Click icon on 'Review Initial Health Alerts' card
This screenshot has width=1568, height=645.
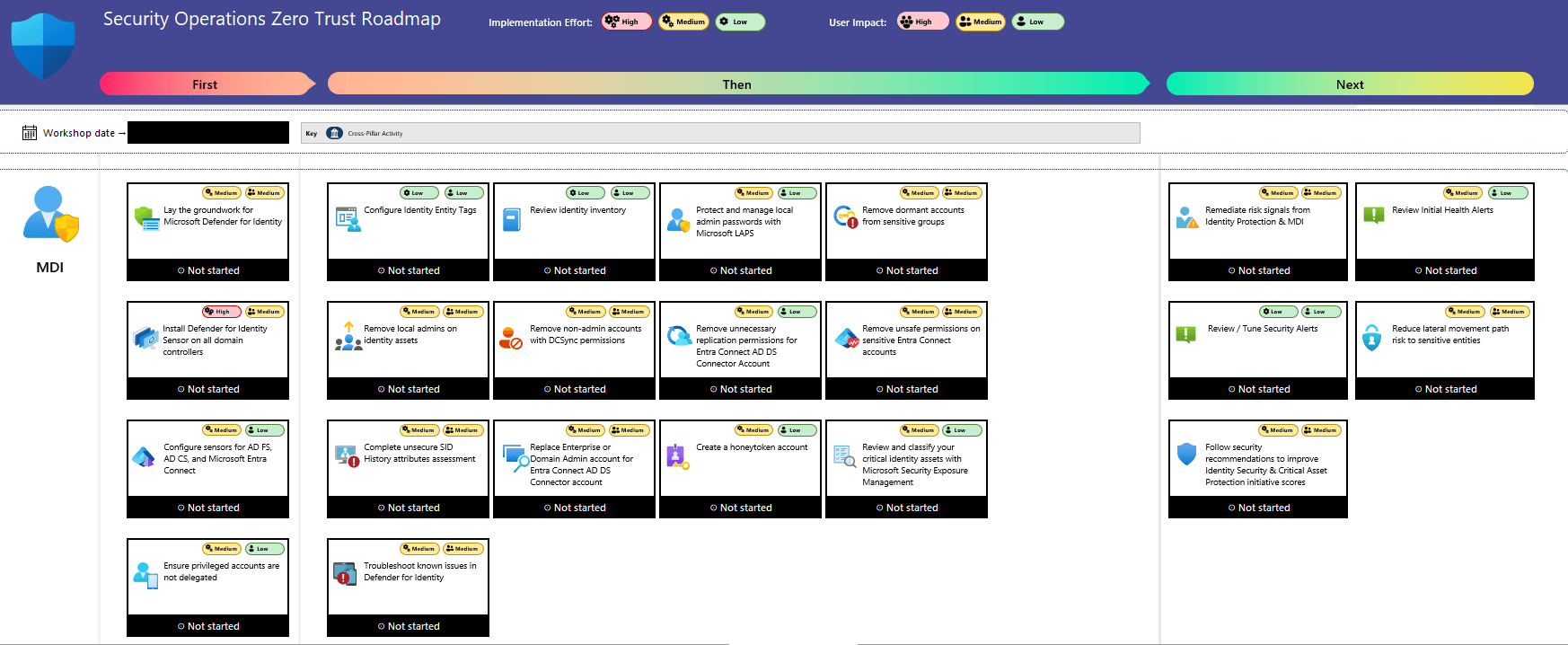[1374, 216]
